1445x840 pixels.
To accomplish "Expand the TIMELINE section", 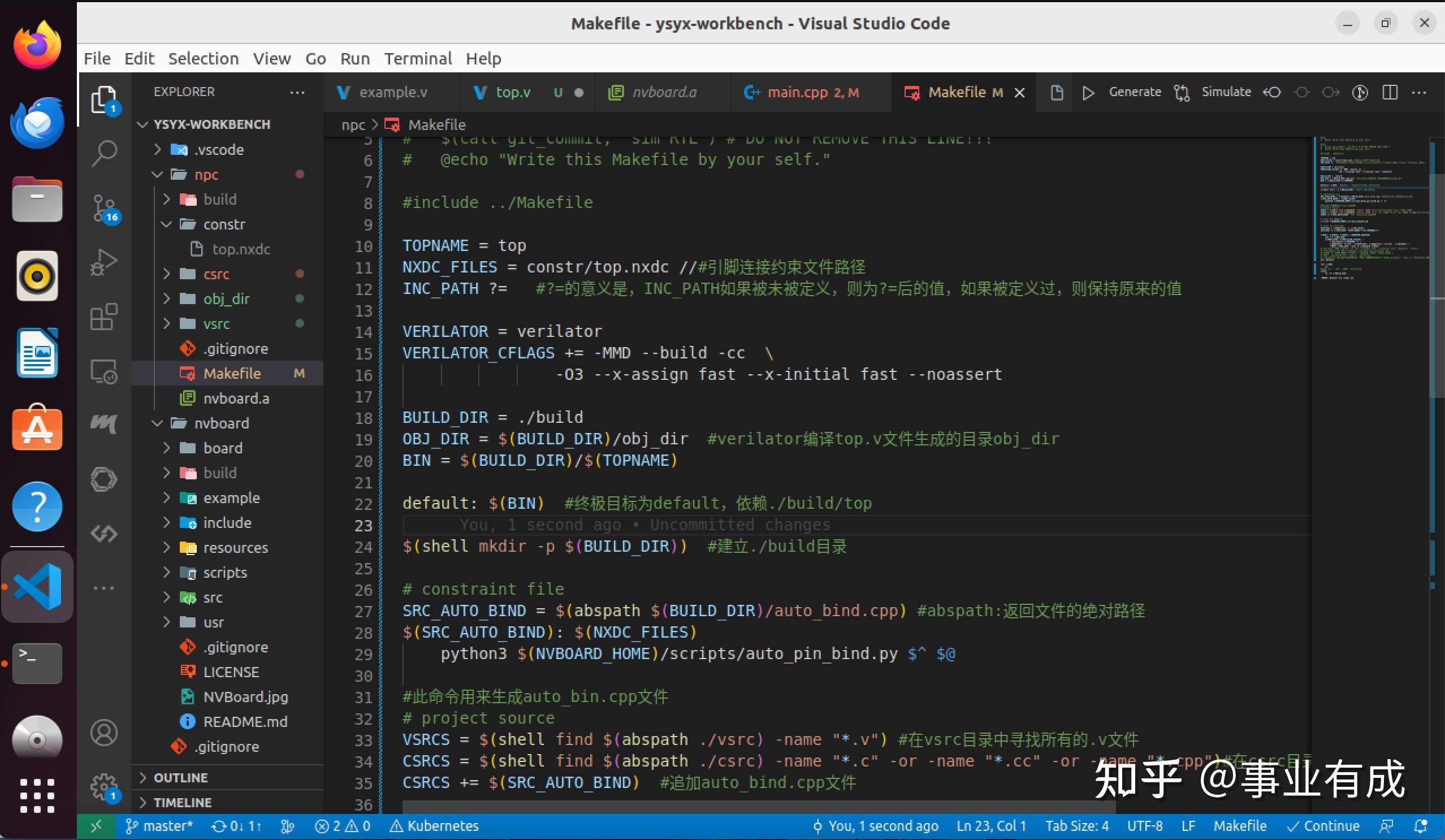I will coord(183,802).
